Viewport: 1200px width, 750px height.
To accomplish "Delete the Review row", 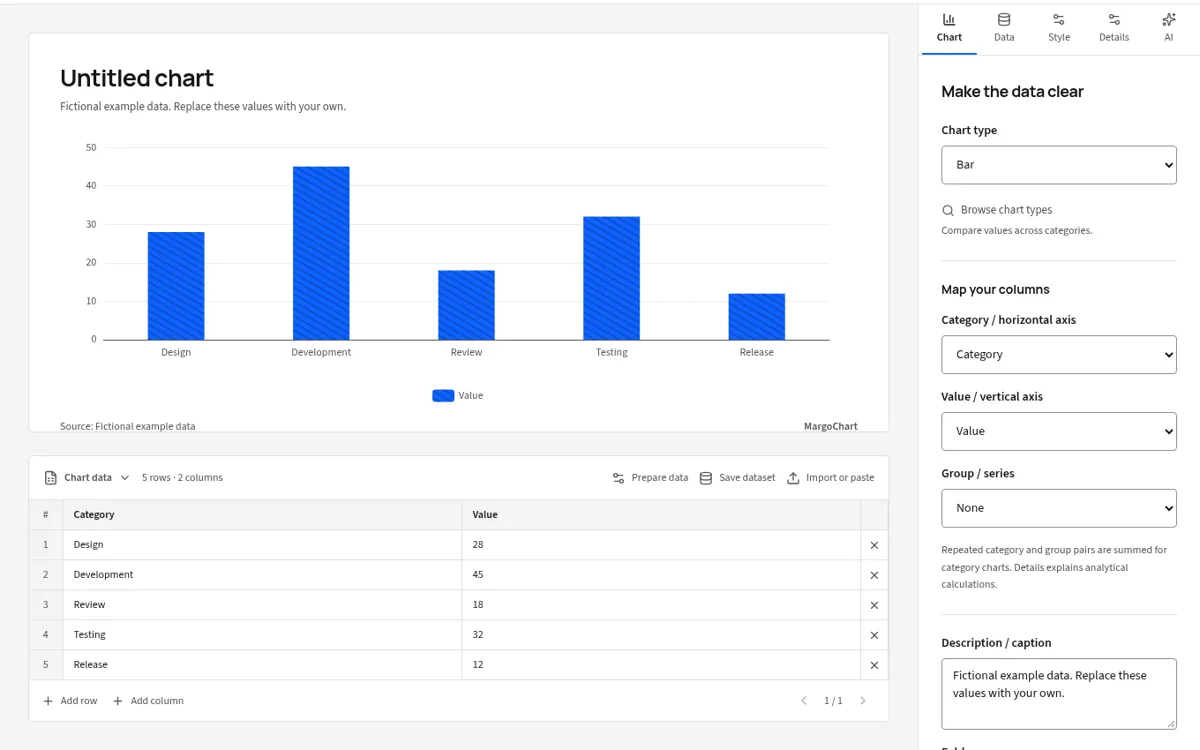I will click(x=874, y=605).
